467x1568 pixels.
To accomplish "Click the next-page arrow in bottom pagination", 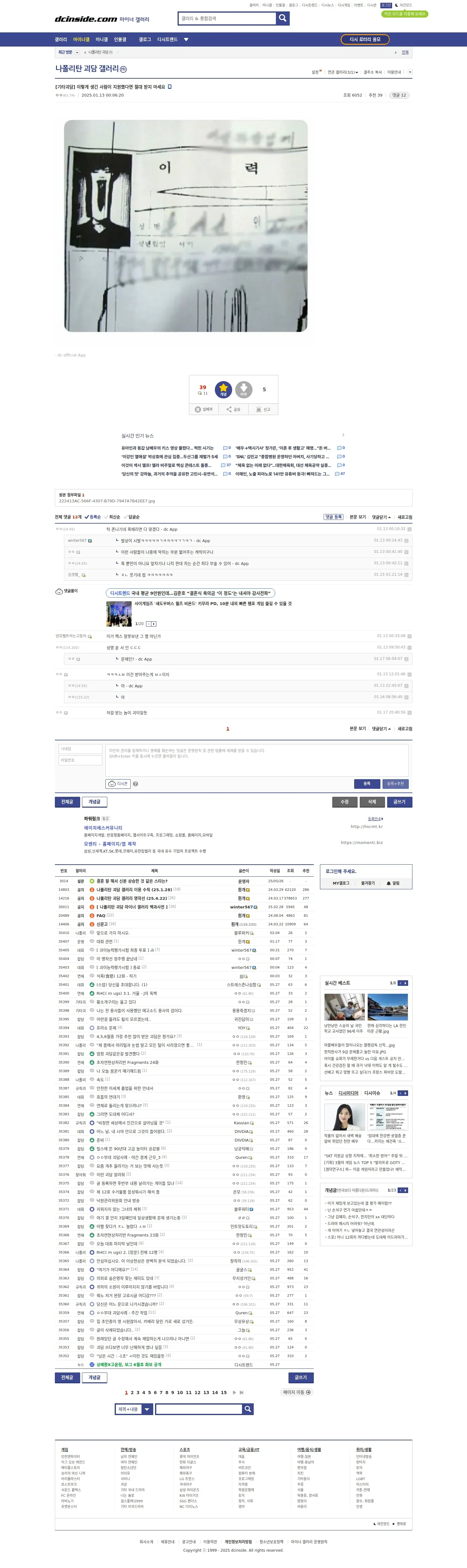I will pyautogui.click(x=234, y=1392).
